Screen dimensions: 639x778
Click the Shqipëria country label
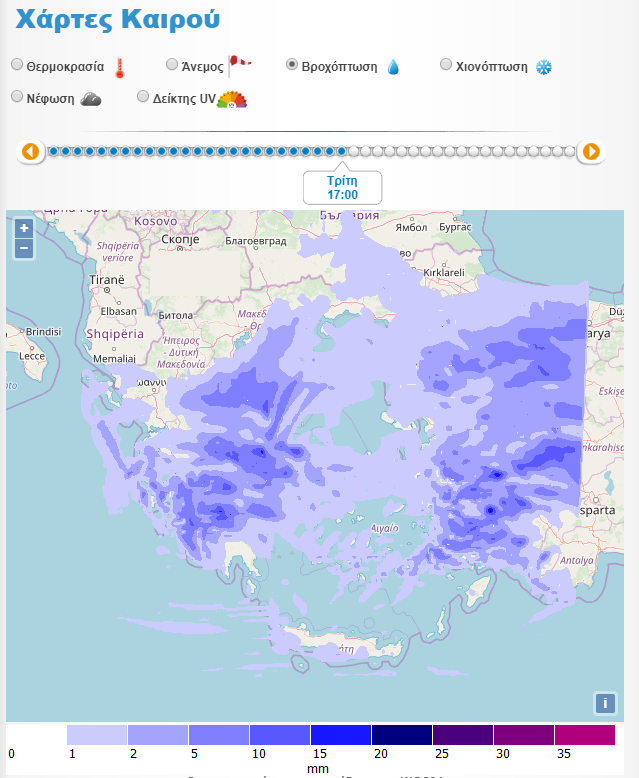(x=115, y=334)
